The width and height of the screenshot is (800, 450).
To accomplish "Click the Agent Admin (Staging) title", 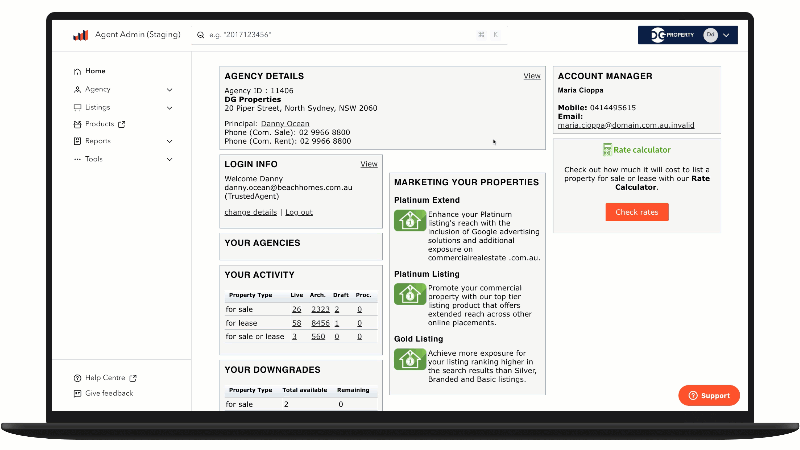I will [138, 34].
